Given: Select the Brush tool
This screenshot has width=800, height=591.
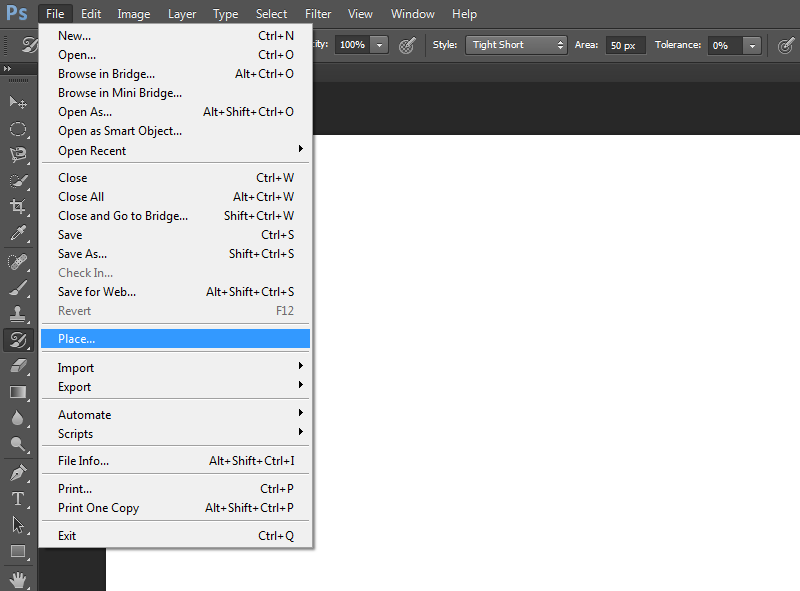Looking at the screenshot, I should click(18, 288).
